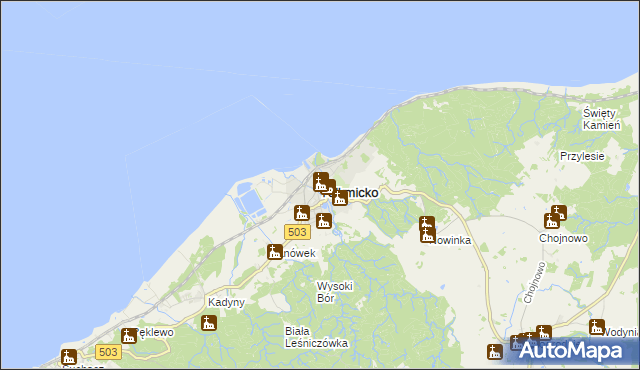The image size is (640, 370).
Task: Select the Święty Kamień place label
Action: [601, 119]
